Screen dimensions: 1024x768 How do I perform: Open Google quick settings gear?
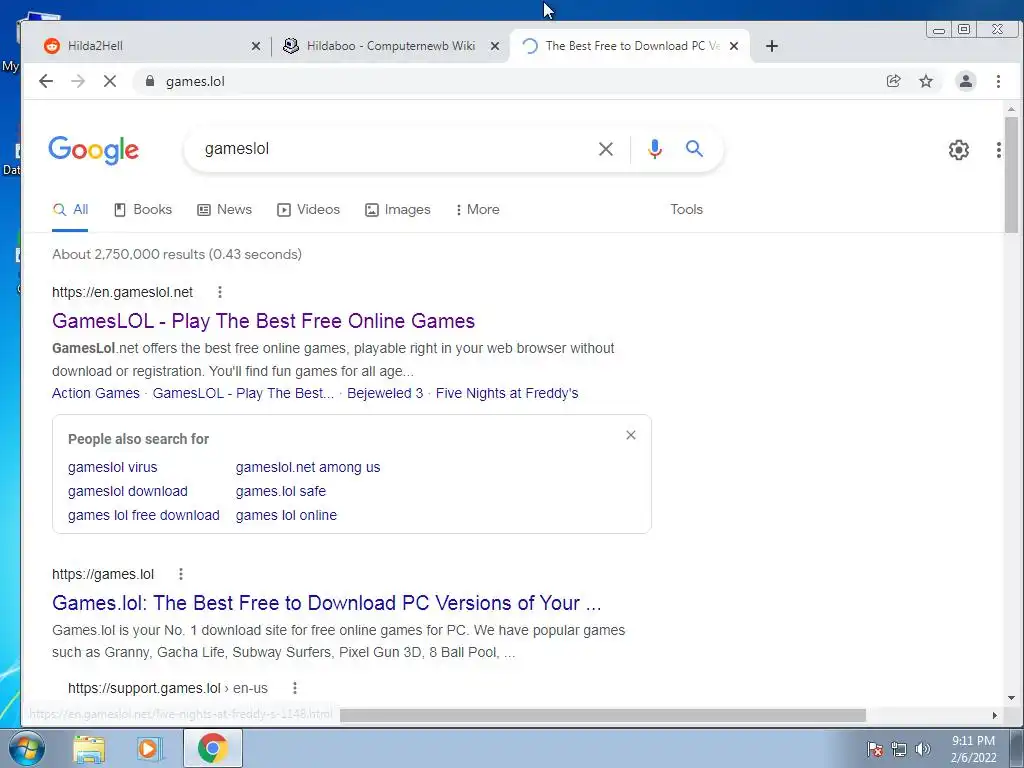pos(959,150)
